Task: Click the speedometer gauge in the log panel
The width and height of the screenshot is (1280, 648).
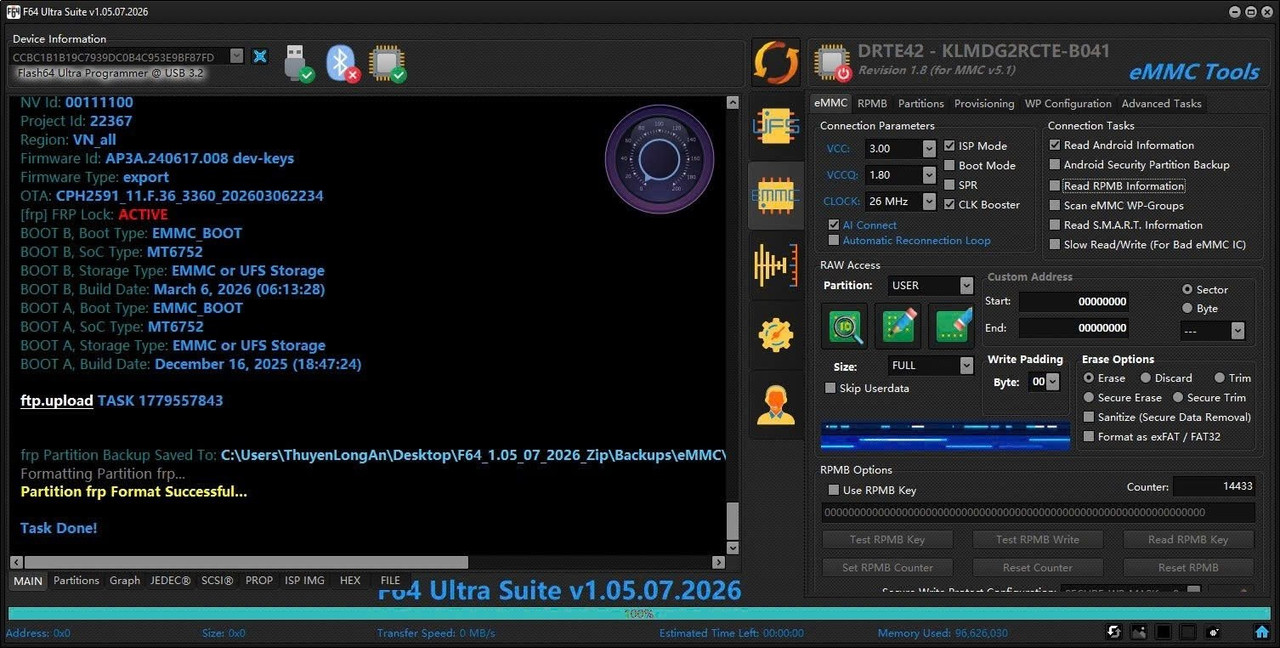Action: tap(658, 160)
